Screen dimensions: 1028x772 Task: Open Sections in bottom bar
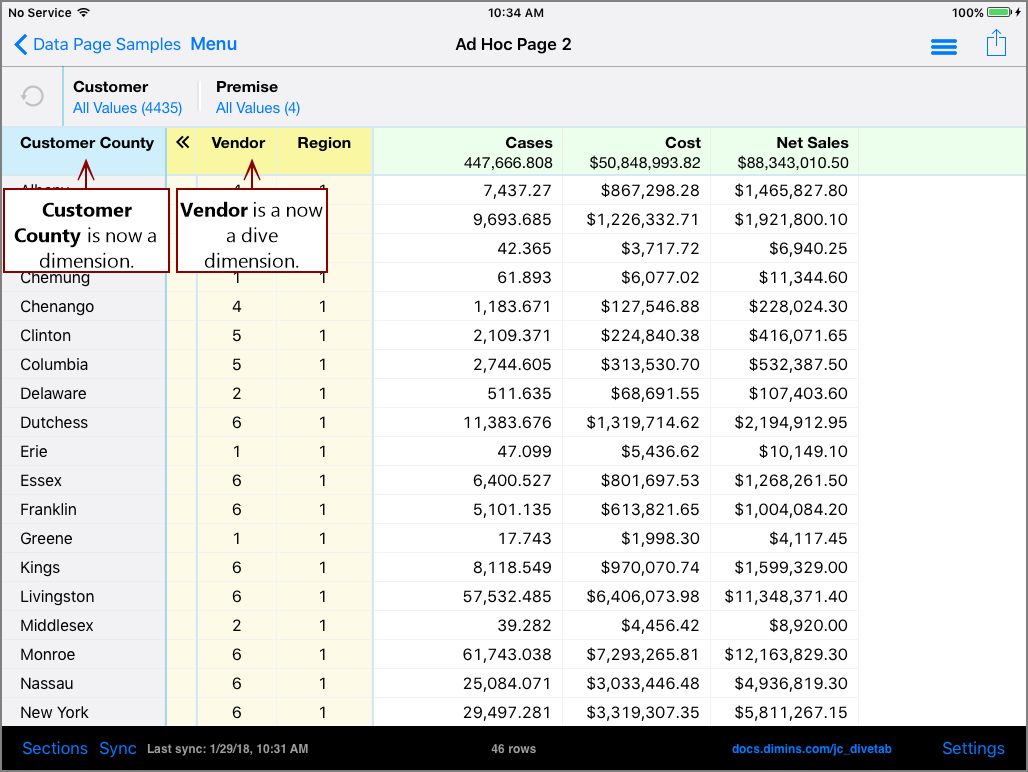(55, 748)
